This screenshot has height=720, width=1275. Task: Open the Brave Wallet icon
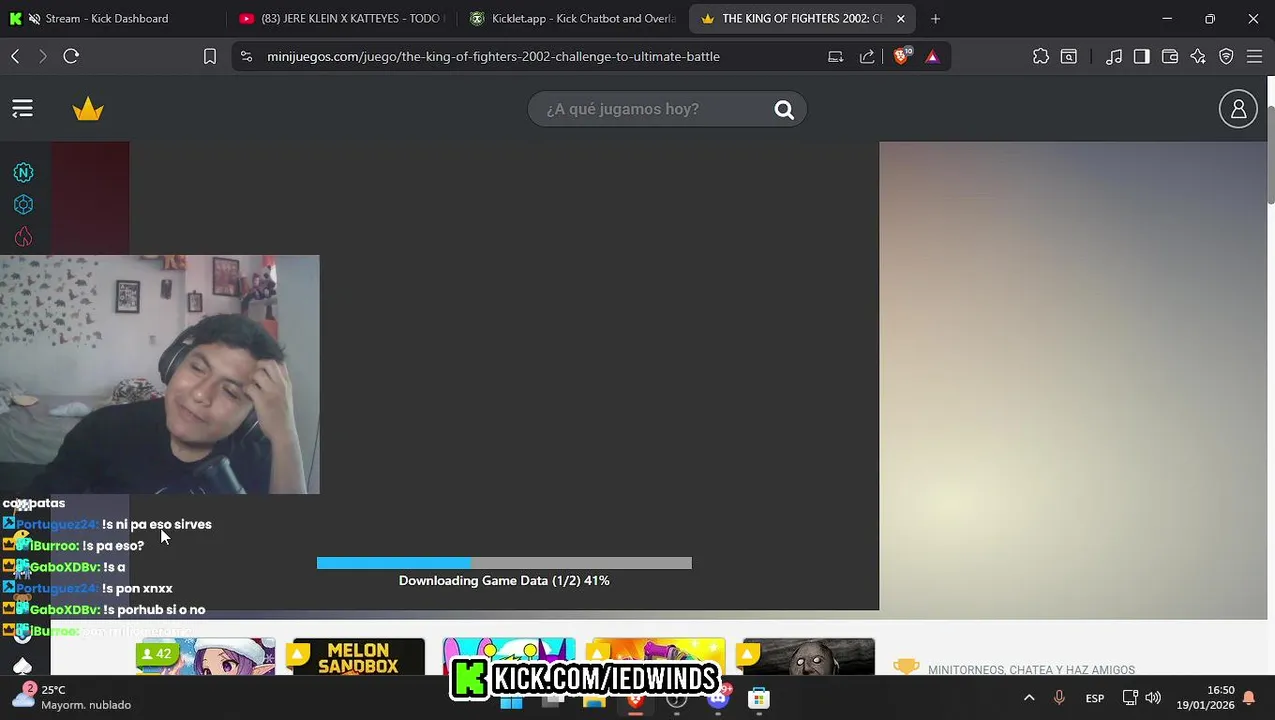(1169, 56)
